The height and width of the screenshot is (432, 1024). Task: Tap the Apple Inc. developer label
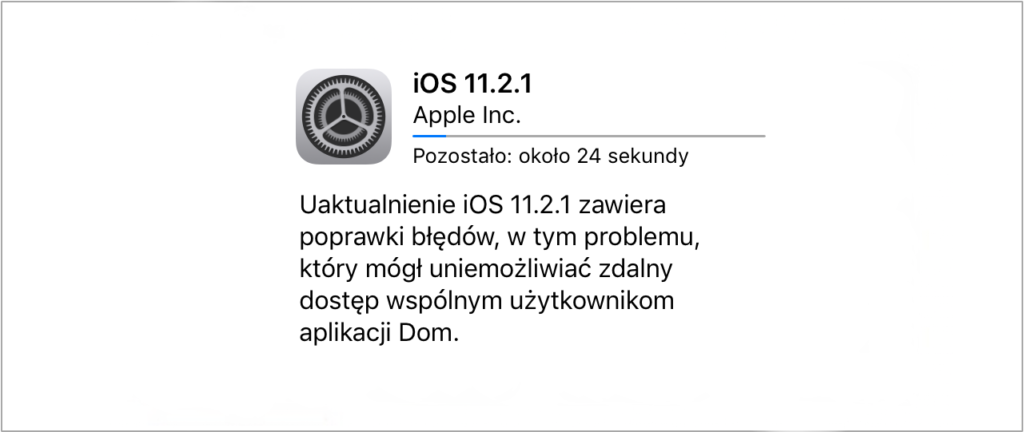pyautogui.click(x=467, y=116)
